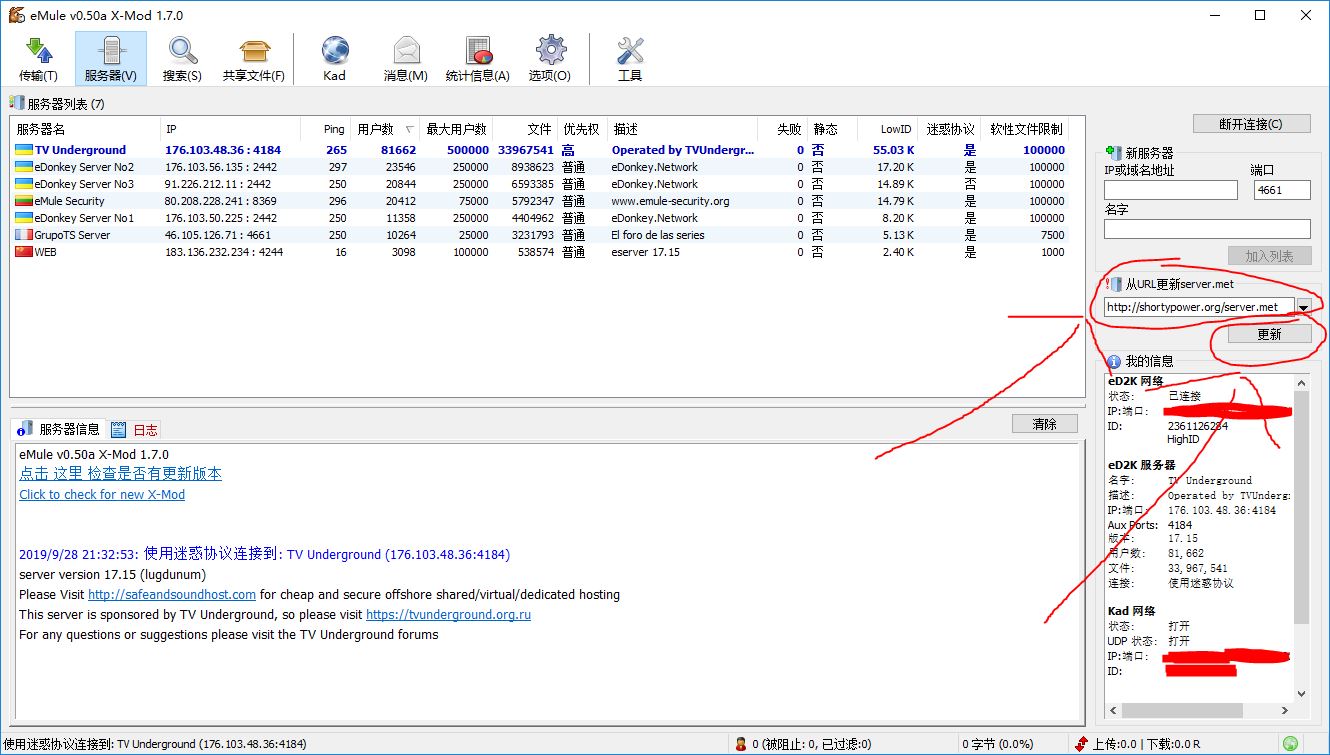Open the Kad network view
The image size is (1330, 755).
click(335, 58)
